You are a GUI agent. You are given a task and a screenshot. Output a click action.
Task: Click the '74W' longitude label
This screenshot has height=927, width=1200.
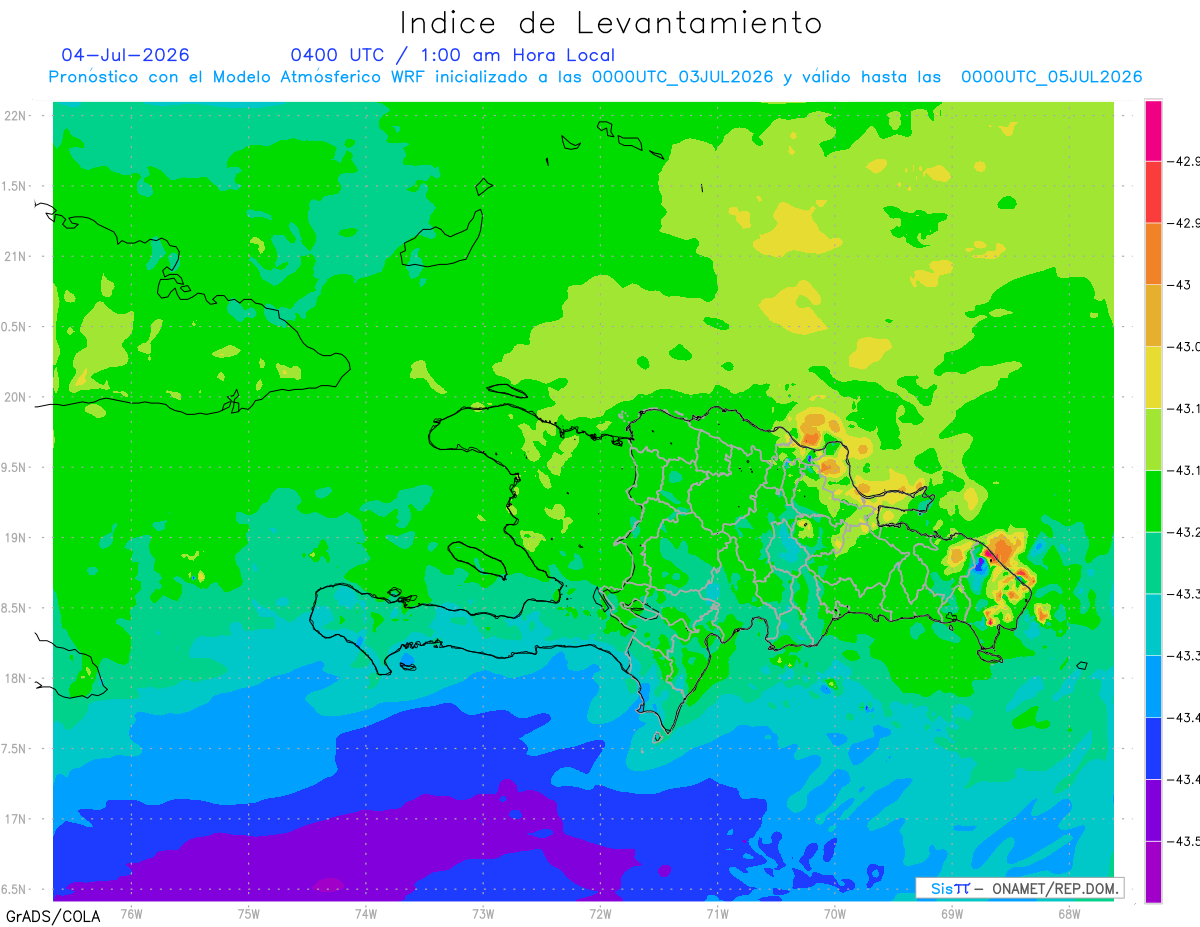(x=366, y=913)
